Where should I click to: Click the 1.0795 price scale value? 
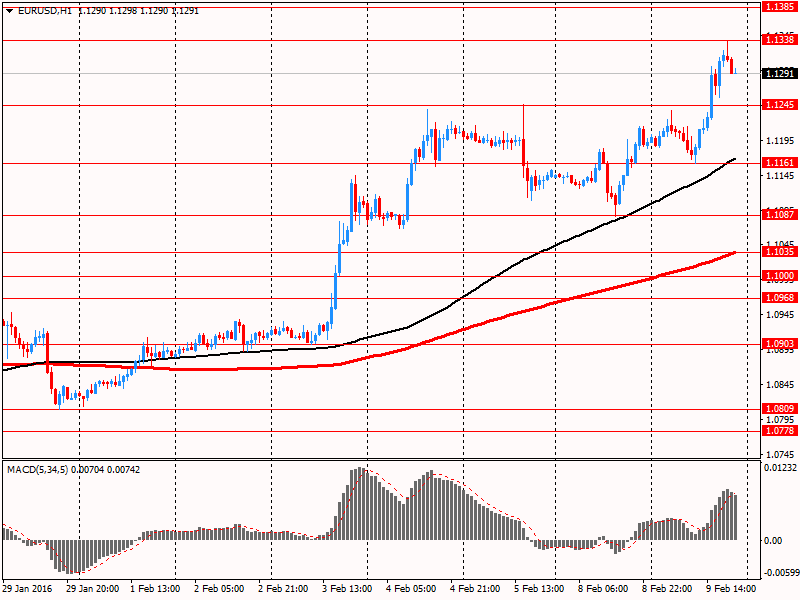(780, 419)
